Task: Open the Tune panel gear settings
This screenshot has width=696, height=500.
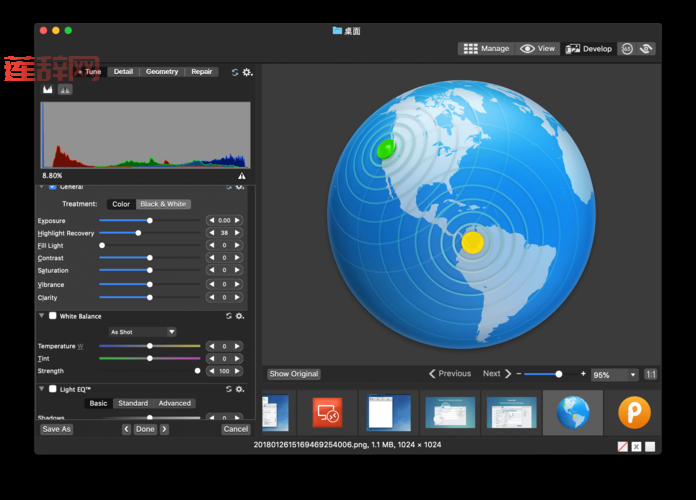Action: 248,72
